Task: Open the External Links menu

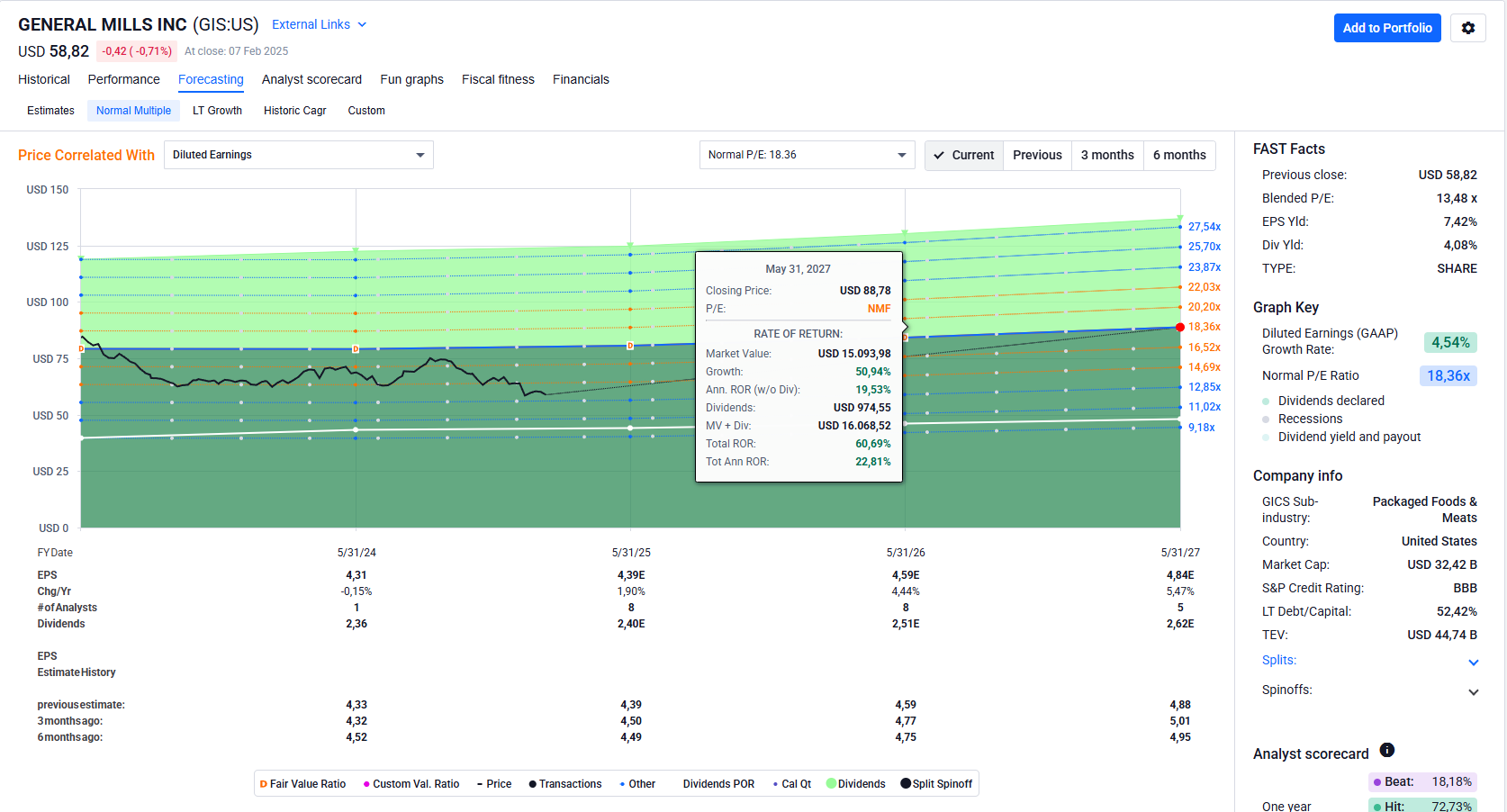Action: click(319, 24)
